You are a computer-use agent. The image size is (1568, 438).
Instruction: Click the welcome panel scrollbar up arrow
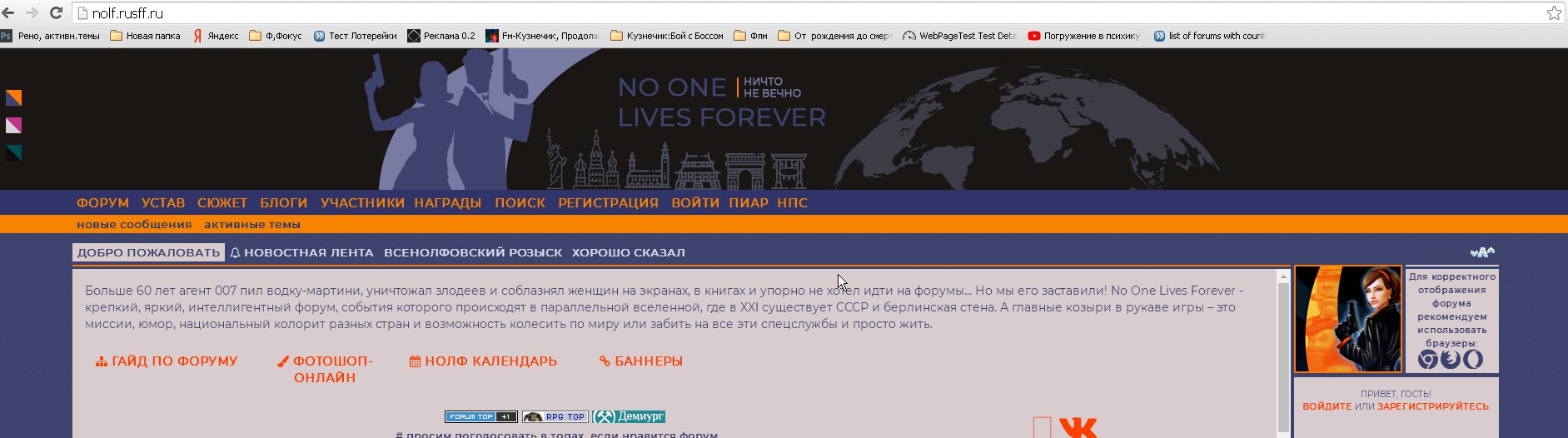tap(1283, 276)
